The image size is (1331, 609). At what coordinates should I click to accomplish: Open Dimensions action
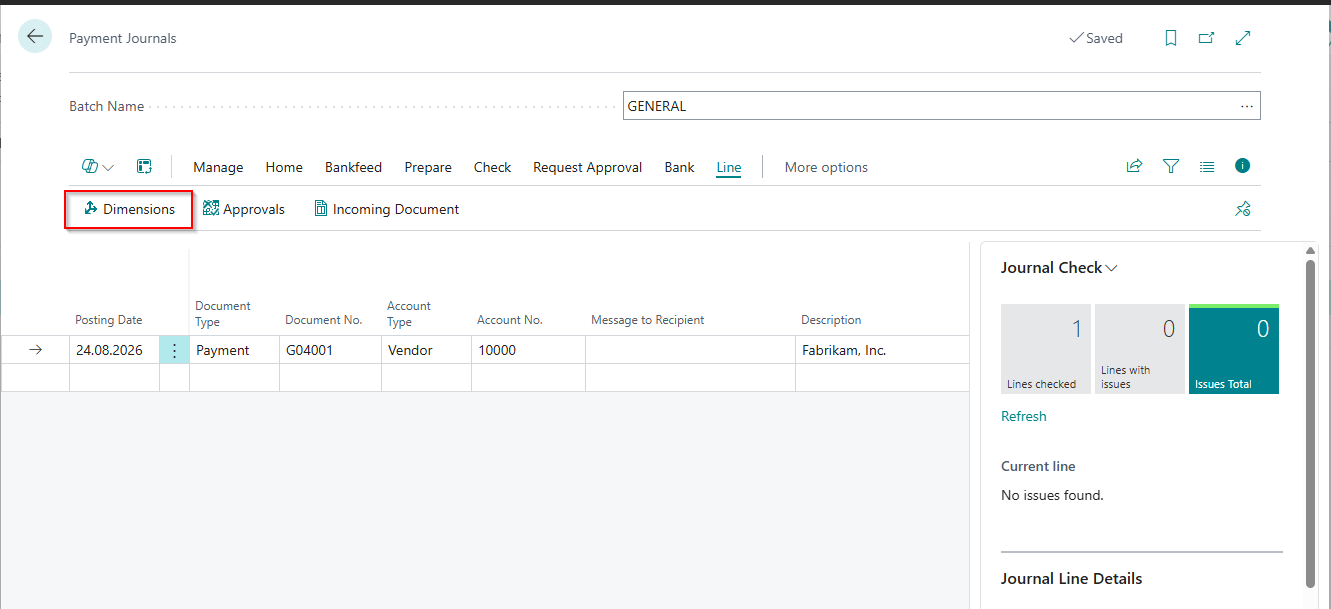click(129, 209)
